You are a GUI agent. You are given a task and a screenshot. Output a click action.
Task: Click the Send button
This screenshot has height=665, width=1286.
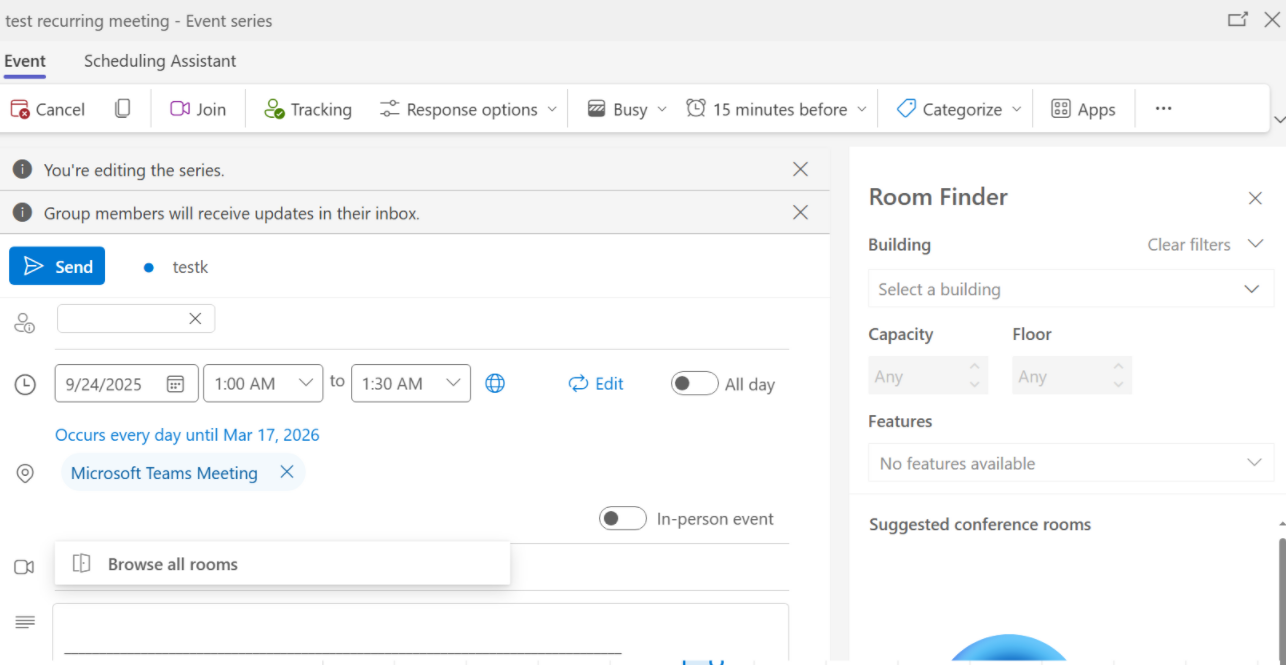click(57, 266)
